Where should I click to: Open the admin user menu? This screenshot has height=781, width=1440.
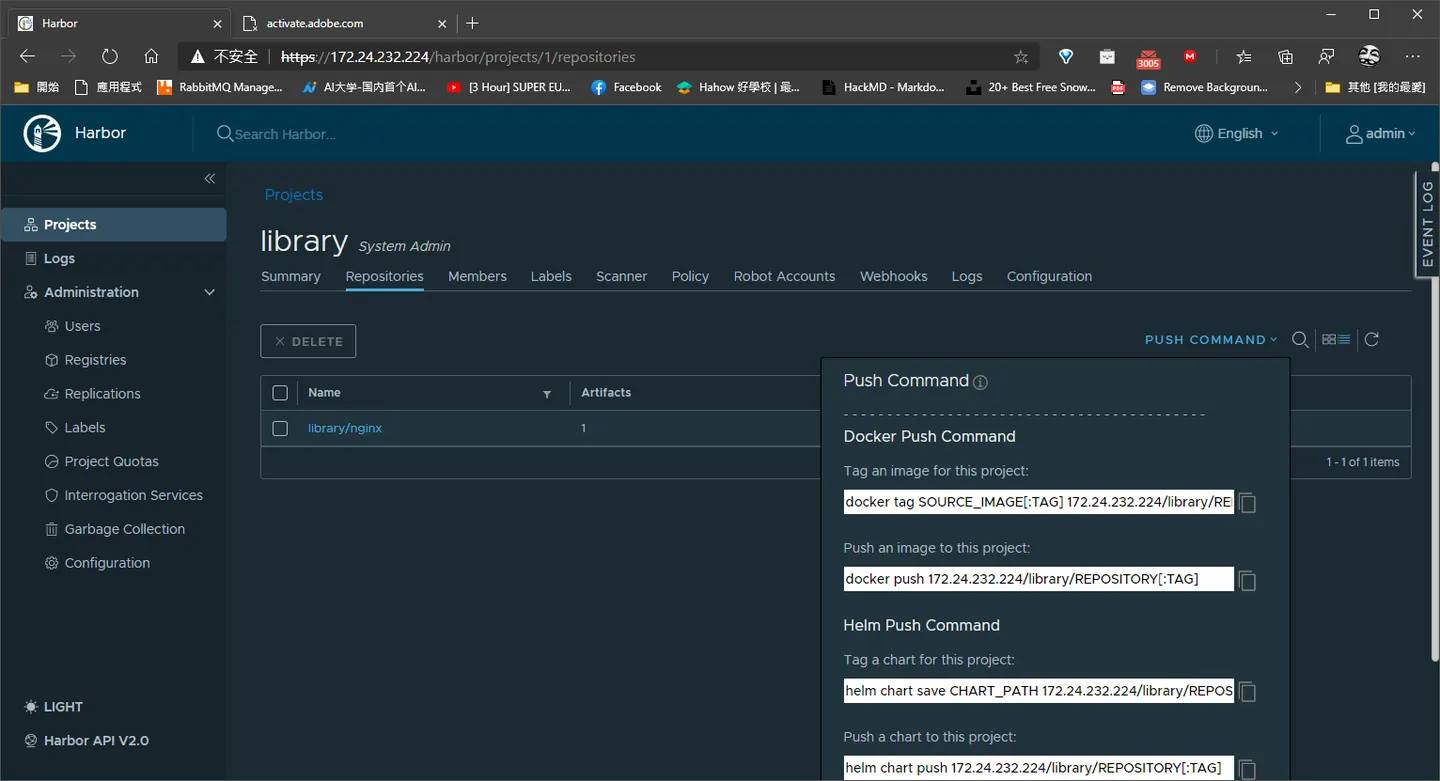pyautogui.click(x=1381, y=134)
